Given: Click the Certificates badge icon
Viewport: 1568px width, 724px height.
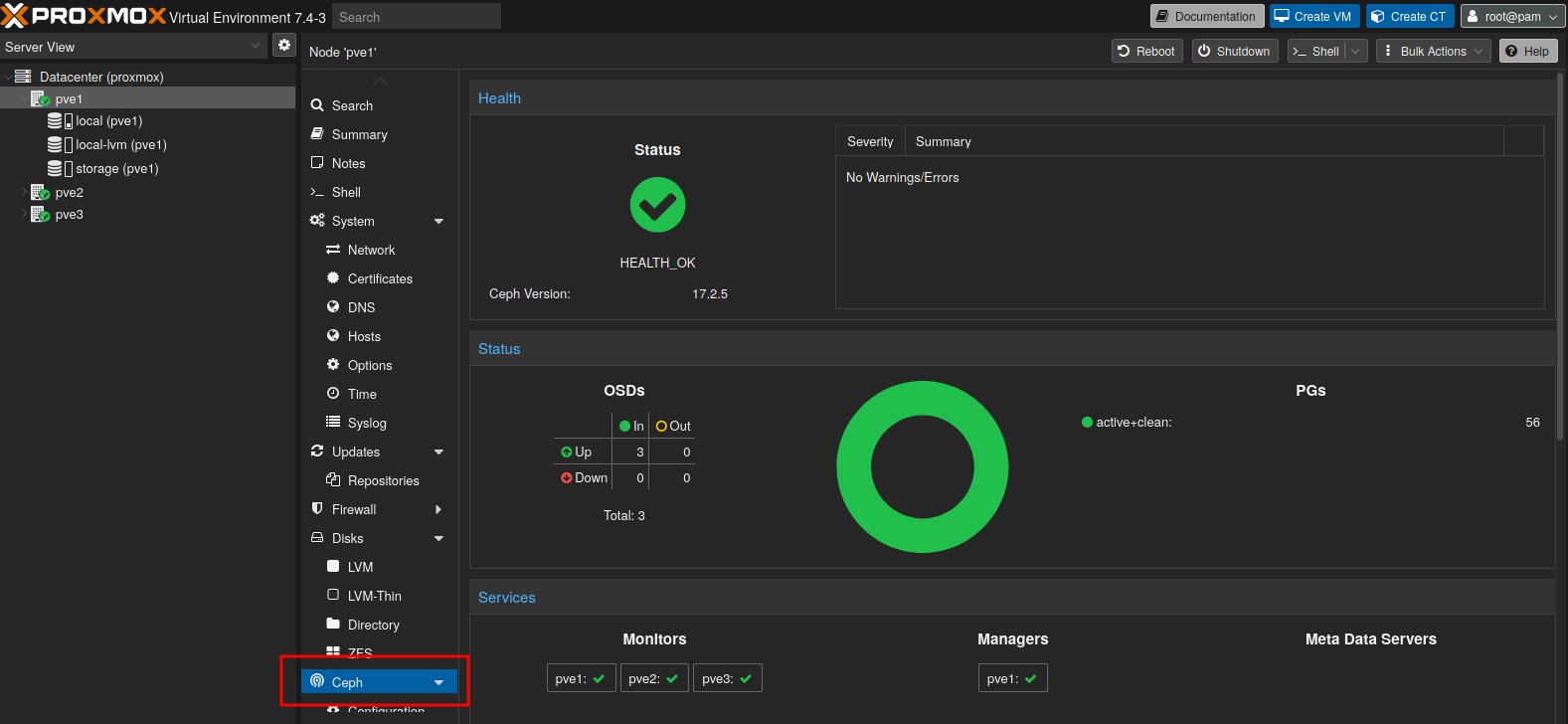Looking at the screenshot, I should coord(333,278).
